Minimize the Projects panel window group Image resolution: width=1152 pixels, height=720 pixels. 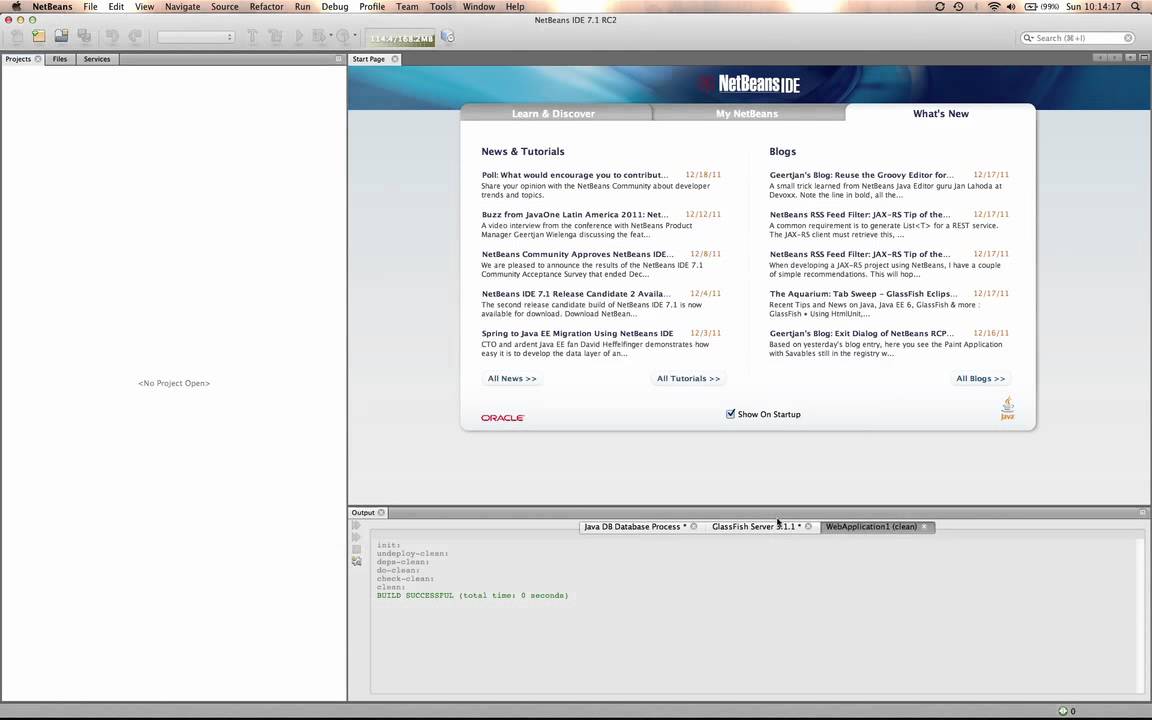339,59
